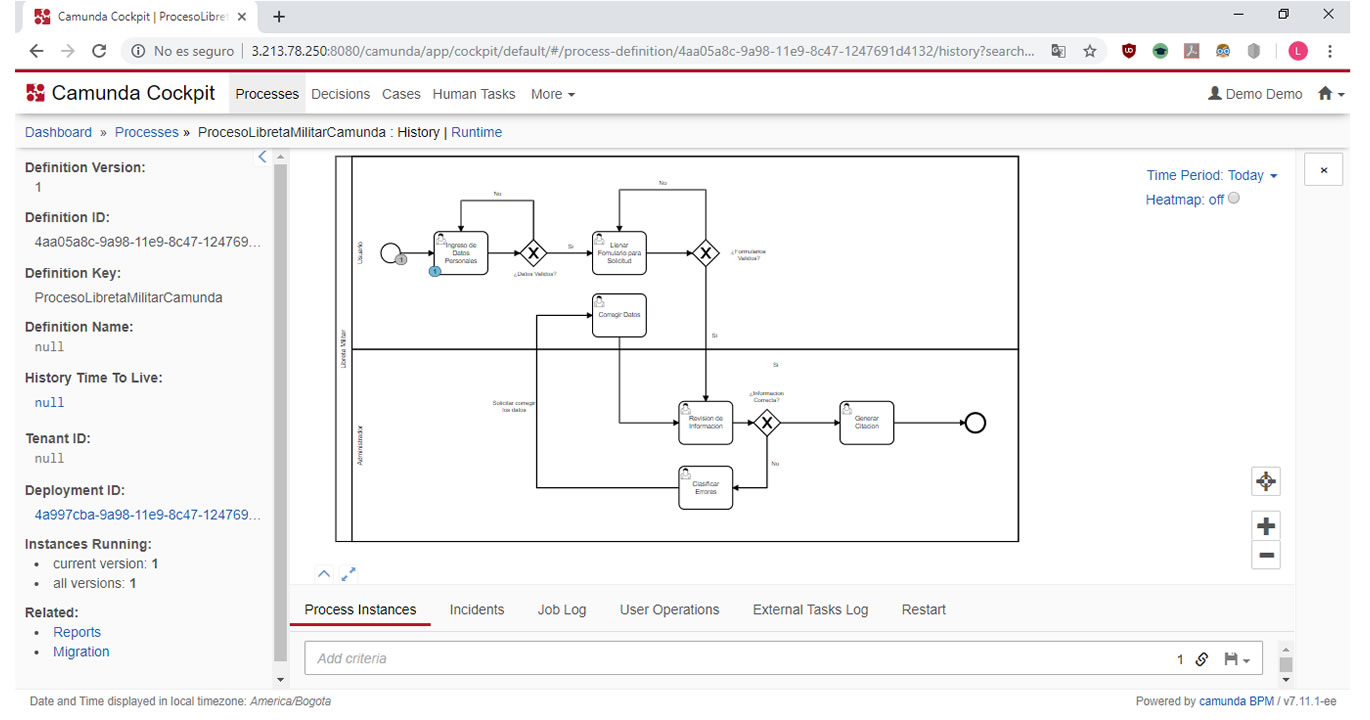
Task: Open the Migration related link
Action: [81, 652]
